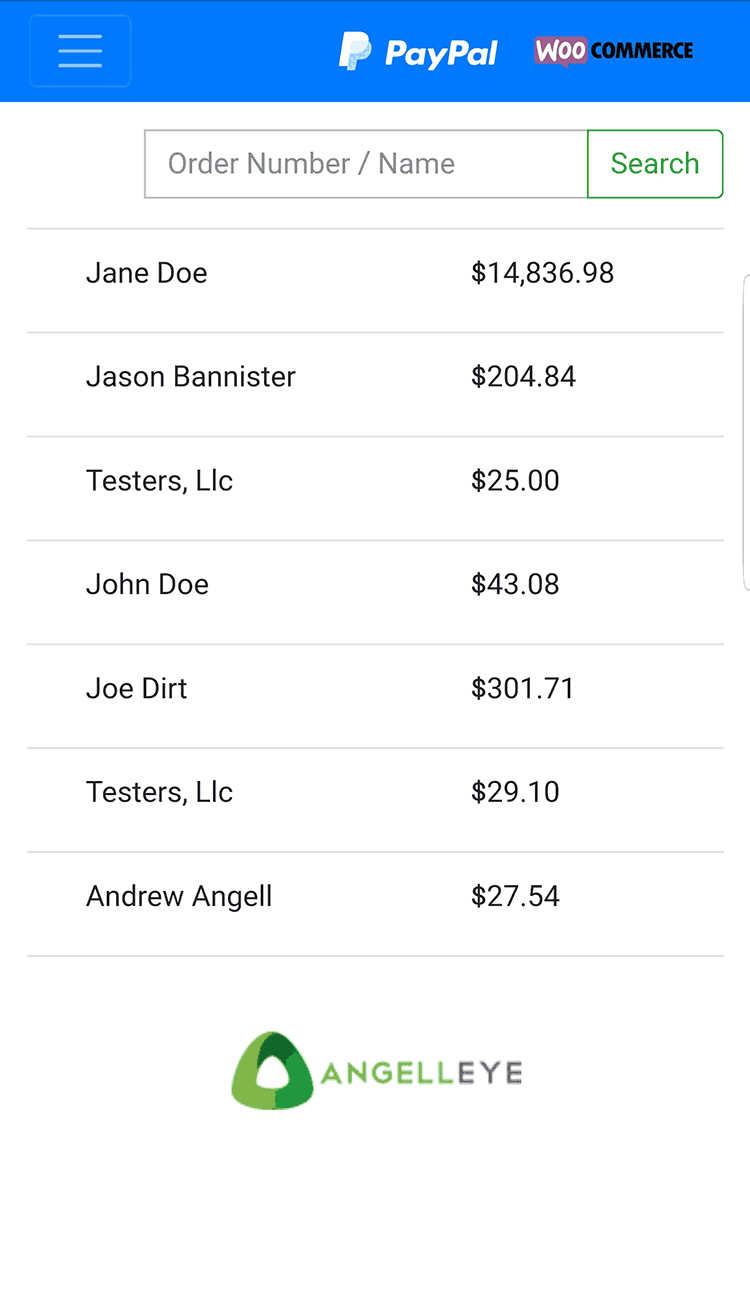Open the hamburger navigation menu
Image resolution: width=750 pixels, height=1308 pixels.
(80, 51)
